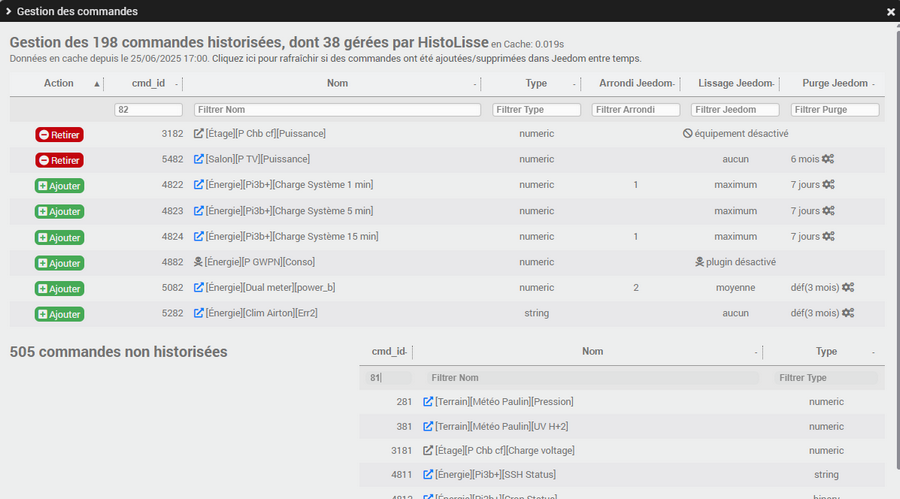The width and height of the screenshot is (900, 499).
Task: Click the skull icon beside P GWPN Conso
Action: [198, 262]
